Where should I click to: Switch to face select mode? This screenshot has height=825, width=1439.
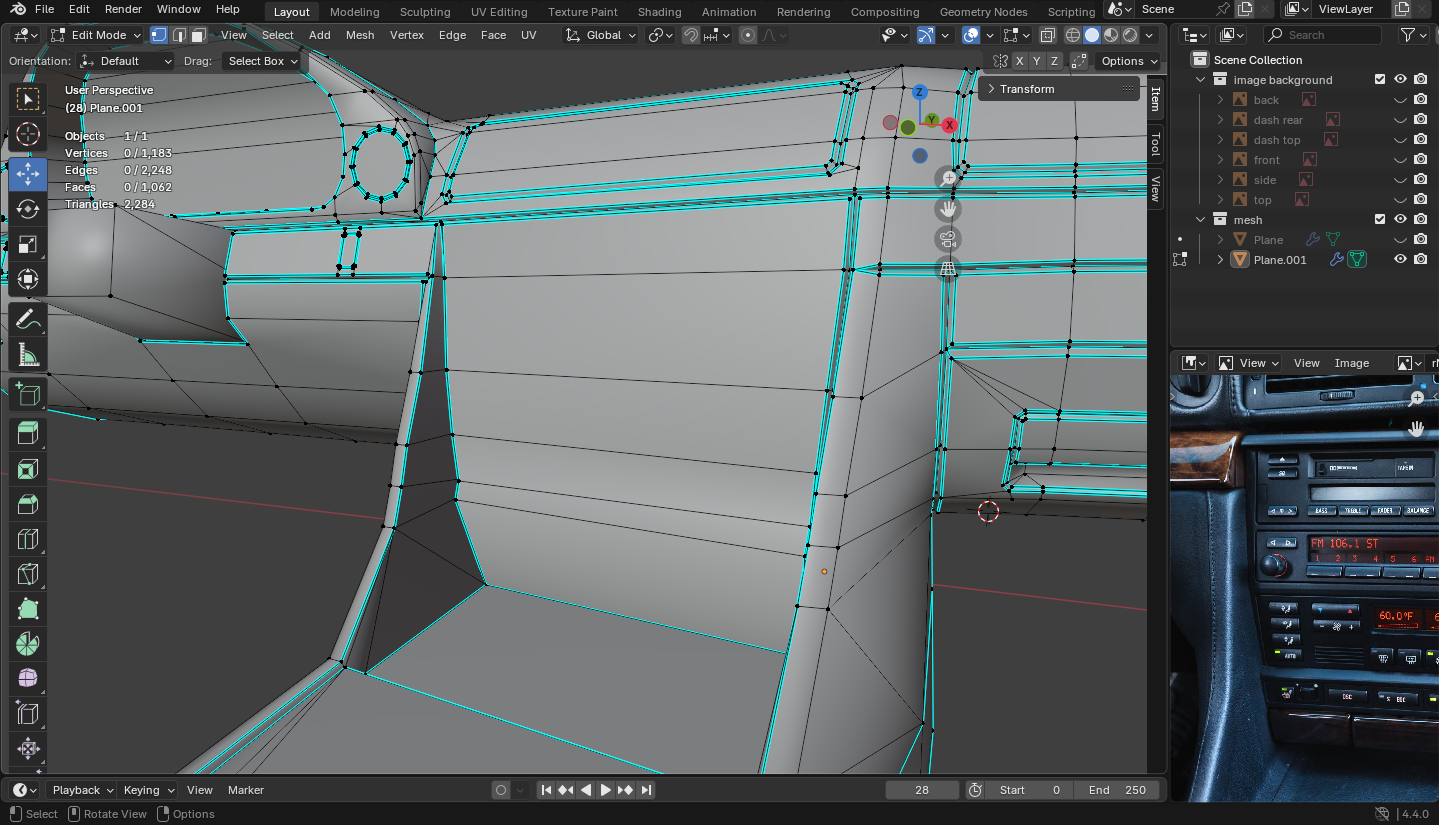point(199,35)
